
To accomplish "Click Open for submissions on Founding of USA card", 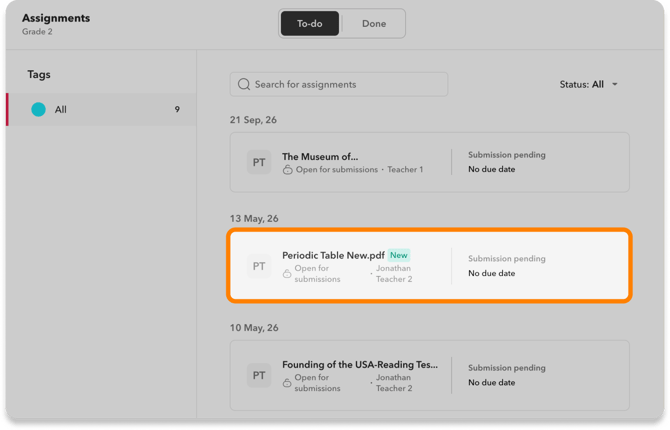I will pyautogui.click(x=317, y=383).
